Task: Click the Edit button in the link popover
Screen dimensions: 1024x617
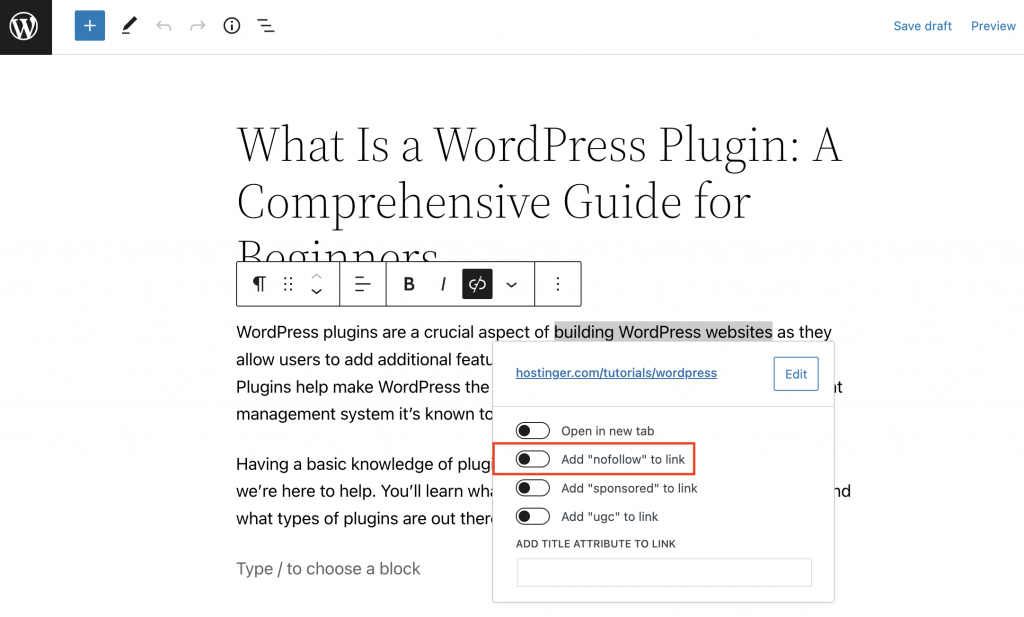Action: (795, 373)
